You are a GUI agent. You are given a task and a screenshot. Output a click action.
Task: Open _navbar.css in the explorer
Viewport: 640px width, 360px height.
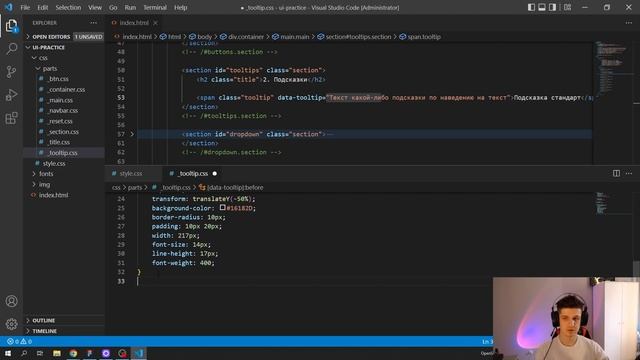pyautogui.click(x=63, y=111)
